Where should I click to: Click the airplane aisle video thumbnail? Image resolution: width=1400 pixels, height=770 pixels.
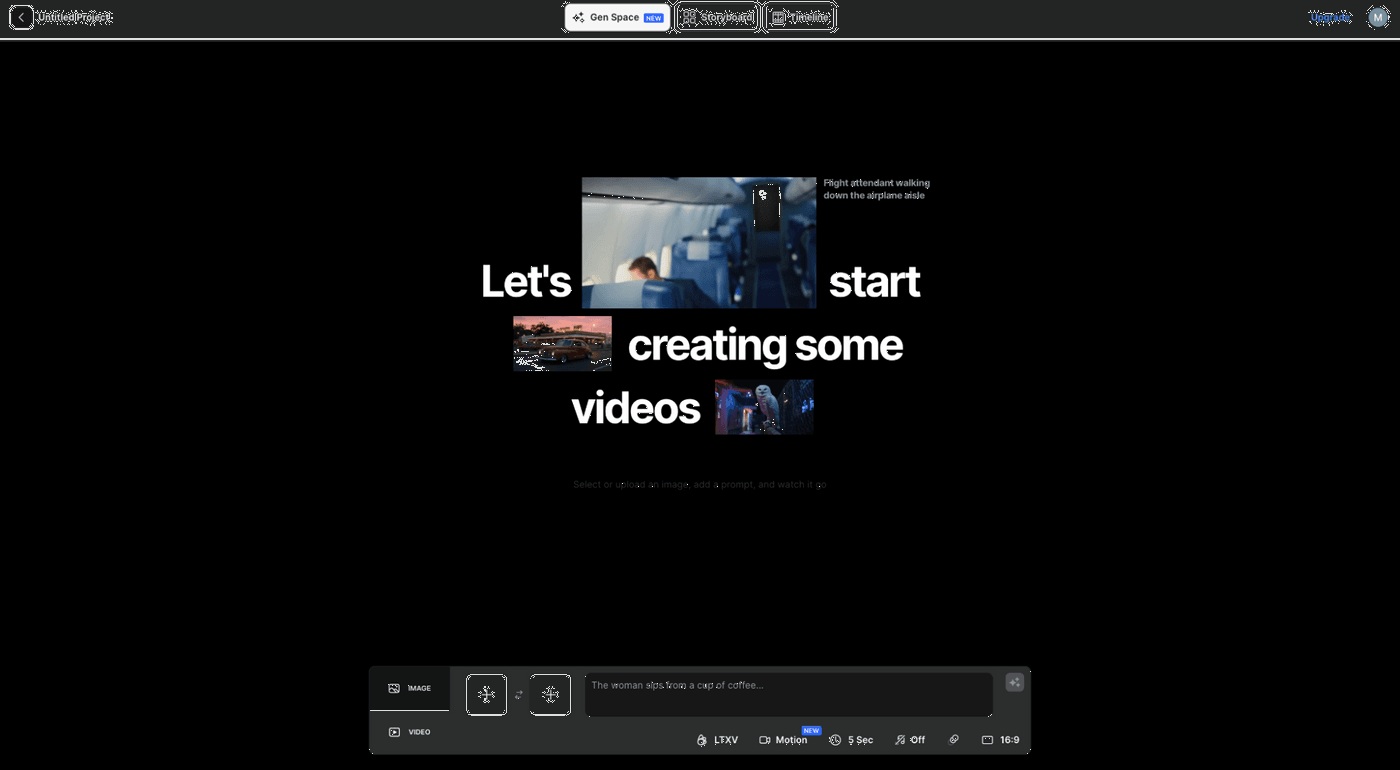pos(698,242)
